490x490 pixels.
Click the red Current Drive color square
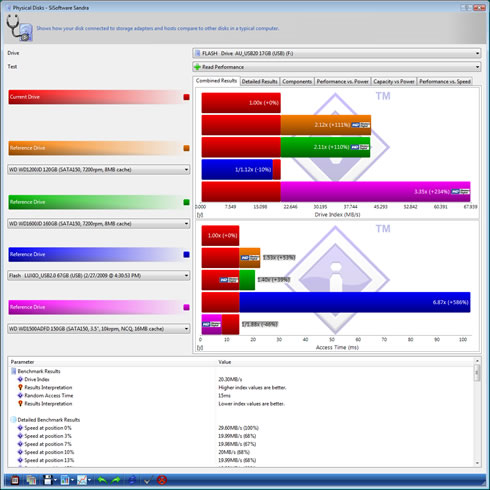tap(186, 97)
